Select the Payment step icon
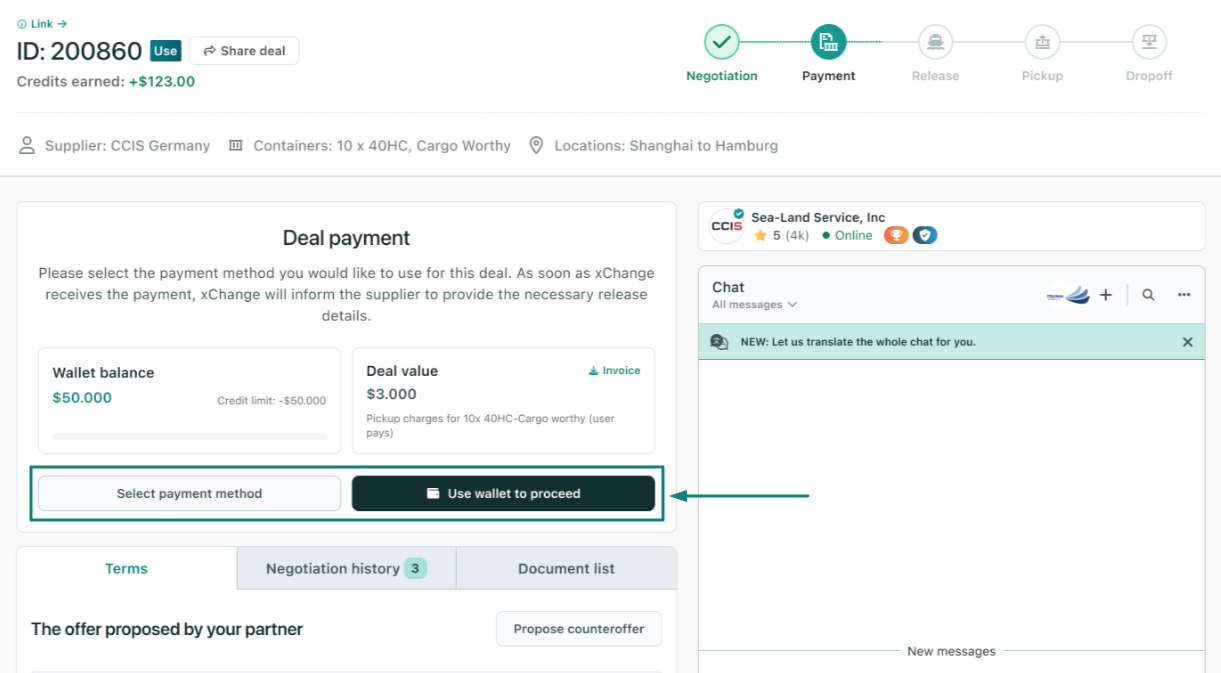1221x673 pixels. [828, 42]
